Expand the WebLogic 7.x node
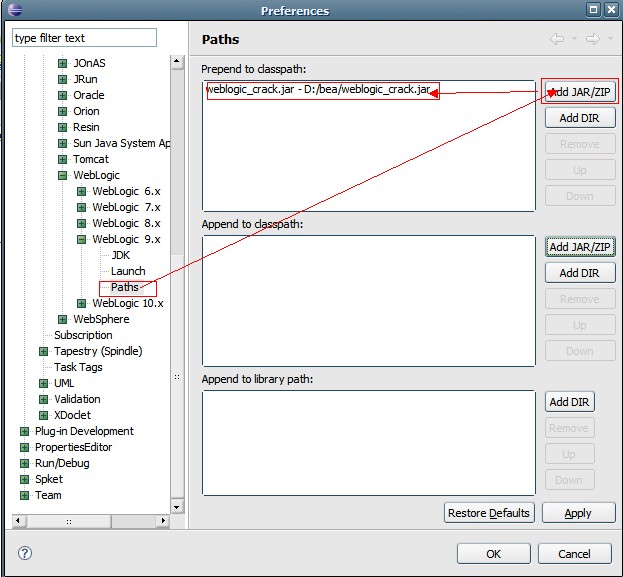 [81, 207]
